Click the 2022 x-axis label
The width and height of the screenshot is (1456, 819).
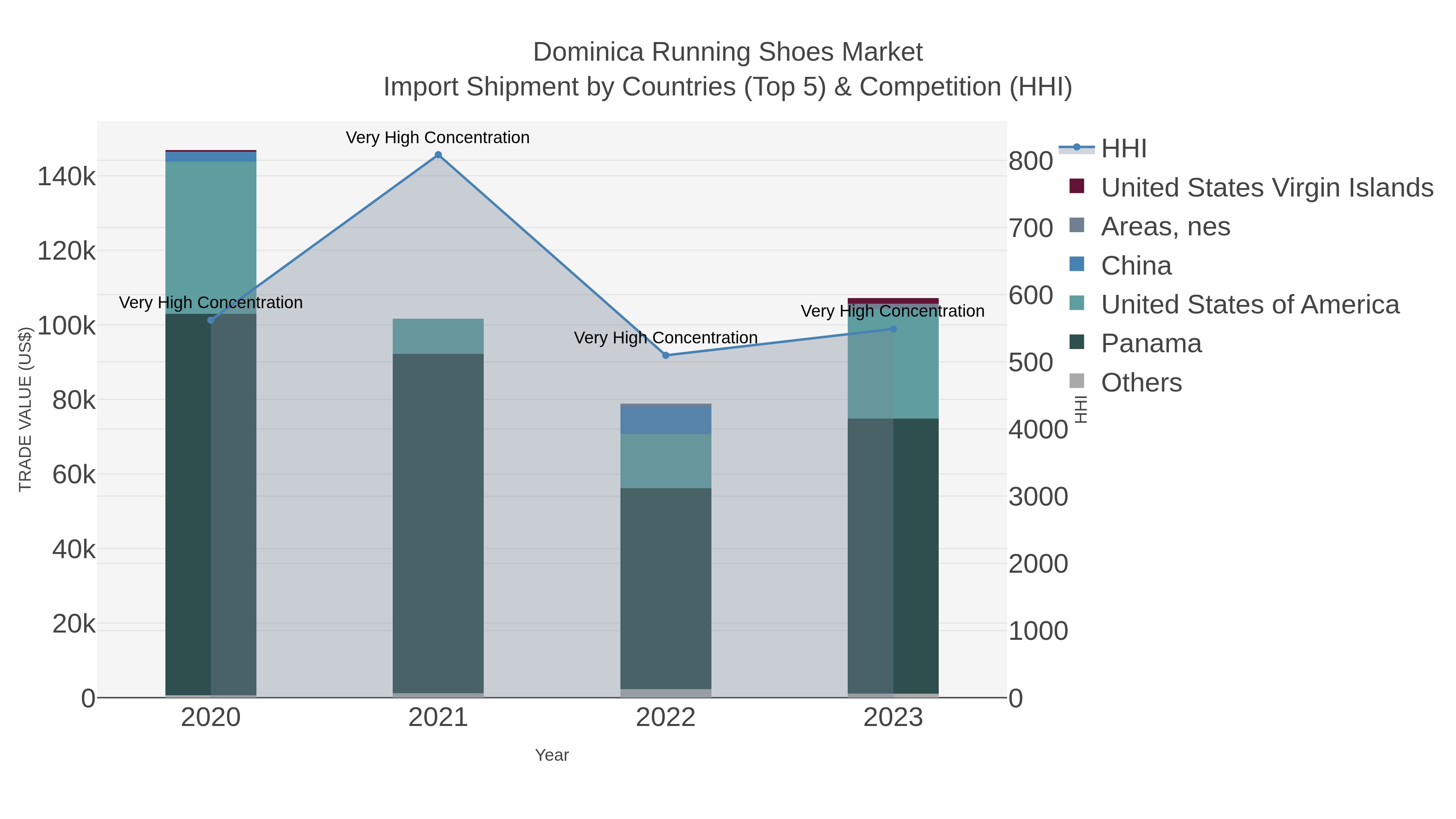(666, 718)
